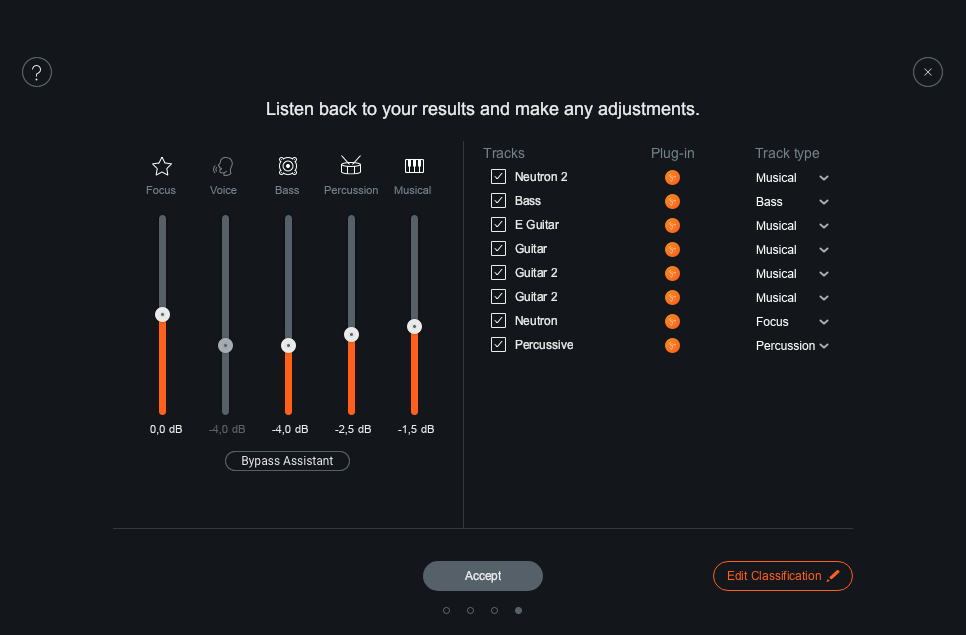Click the Bass speaker icon
966x635 pixels.
(288, 166)
